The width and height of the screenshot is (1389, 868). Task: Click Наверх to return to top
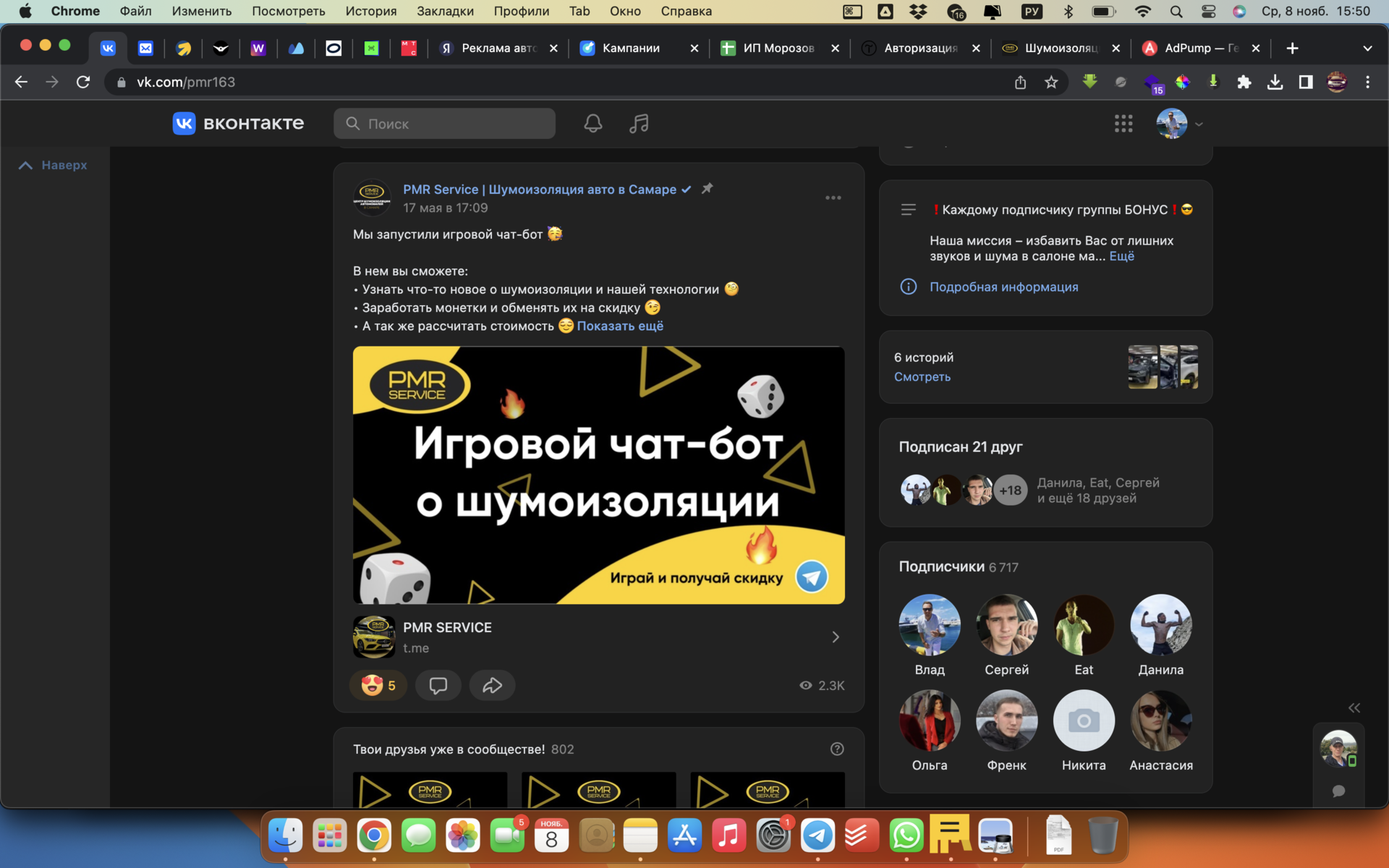point(54,165)
